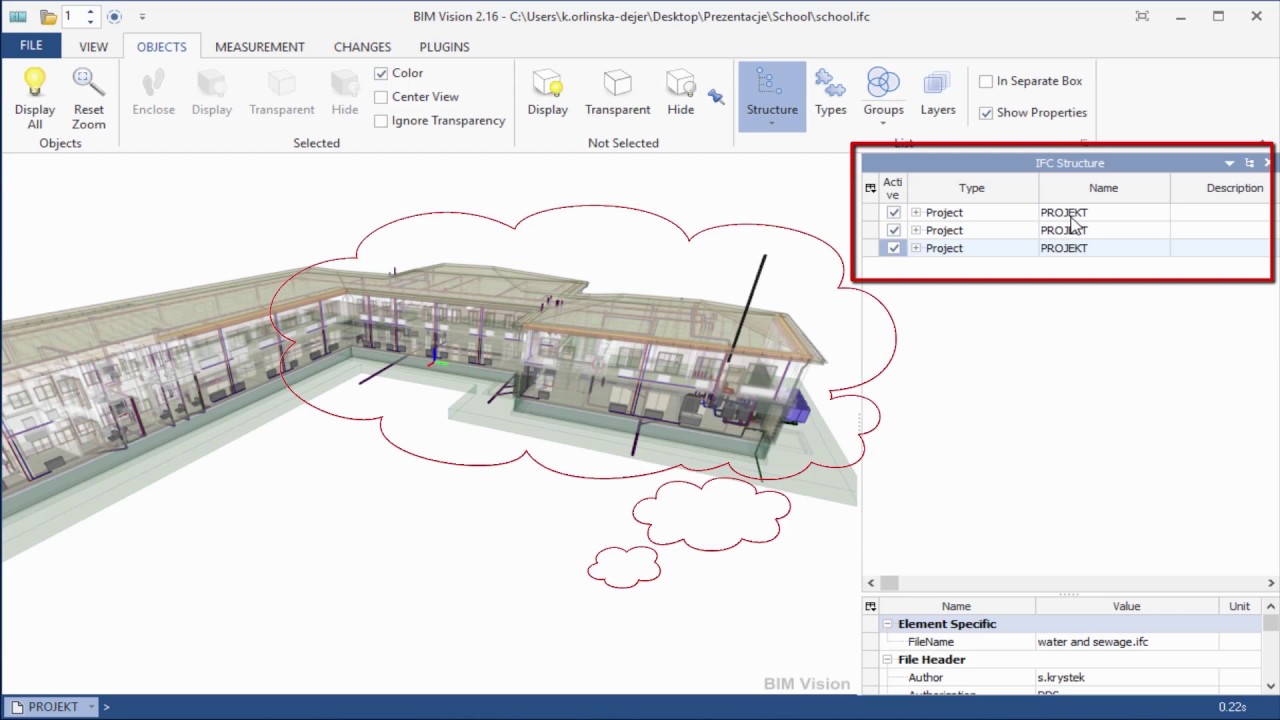Open the Customize Quick Access Toolbar dropdown
The width and height of the screenshot is (1280, 720).
point(142,17)
